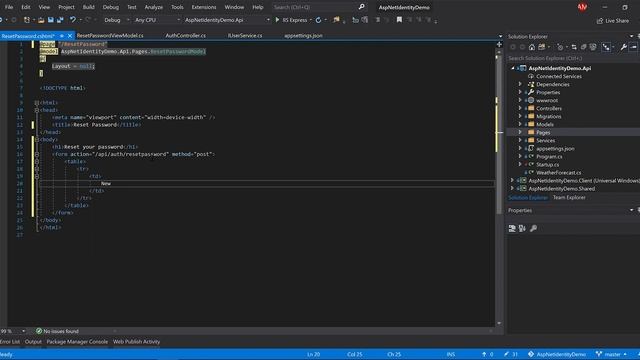Image resolution: width=640 pixels, height=360 pixels.
Task: Switch to IUserService.cs tab
Action: tap(245, 36)
